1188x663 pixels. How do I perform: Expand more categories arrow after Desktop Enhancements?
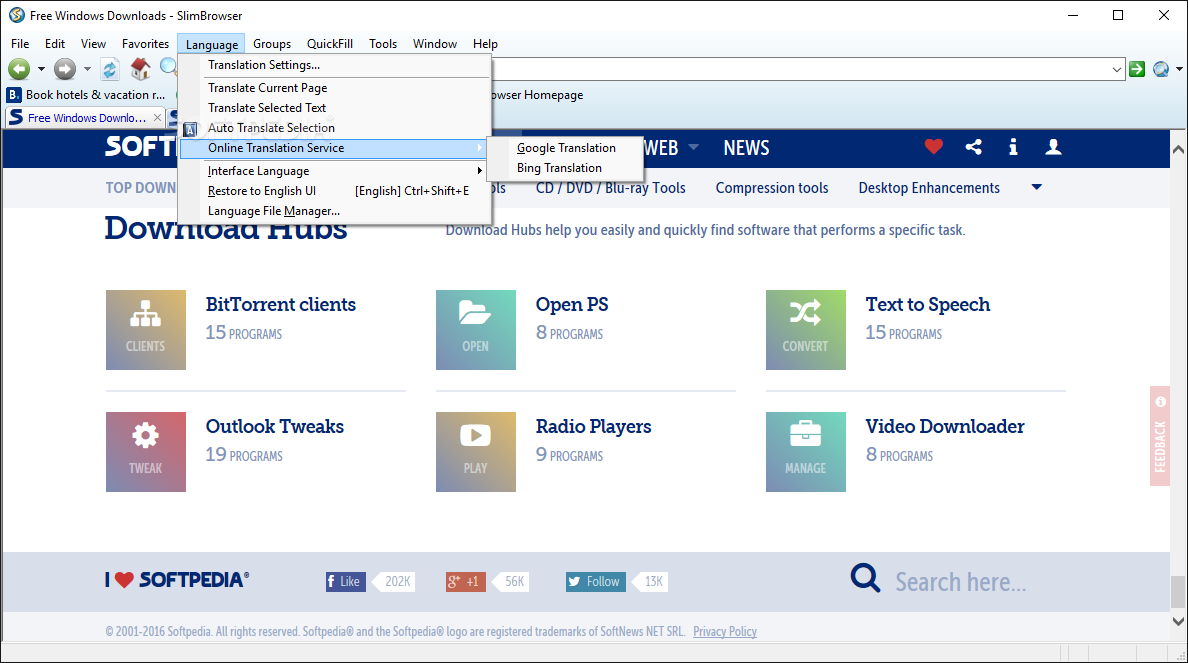pos(1036,187)
